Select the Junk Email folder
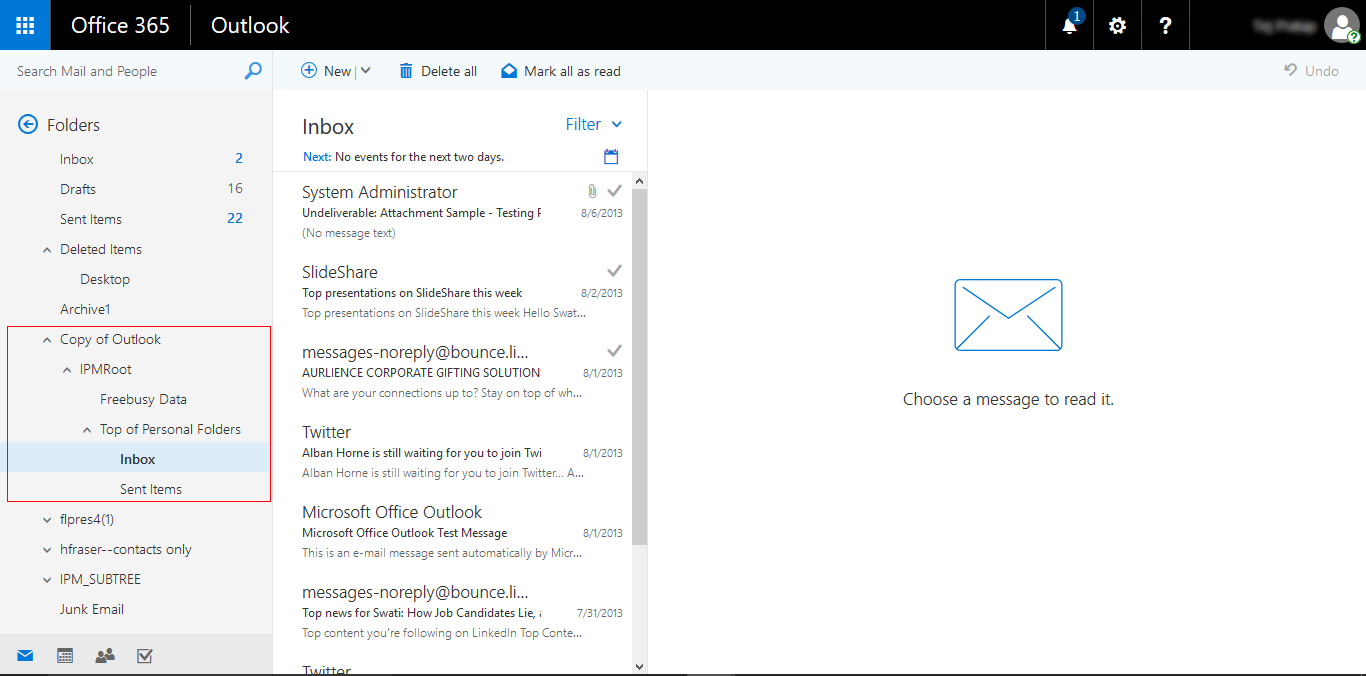The image size is (1366, 676). click(136, 609)
